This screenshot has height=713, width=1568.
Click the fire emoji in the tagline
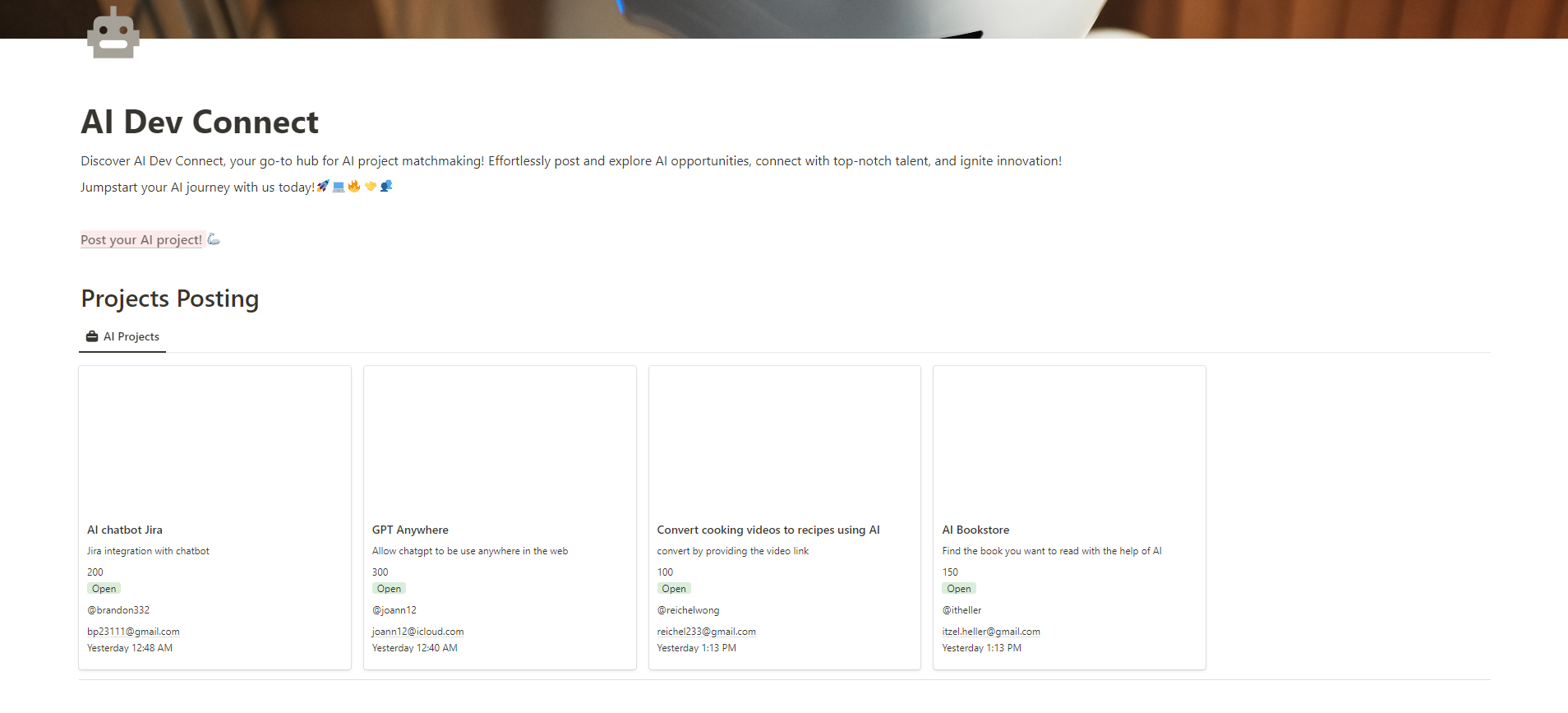[354, 186]
